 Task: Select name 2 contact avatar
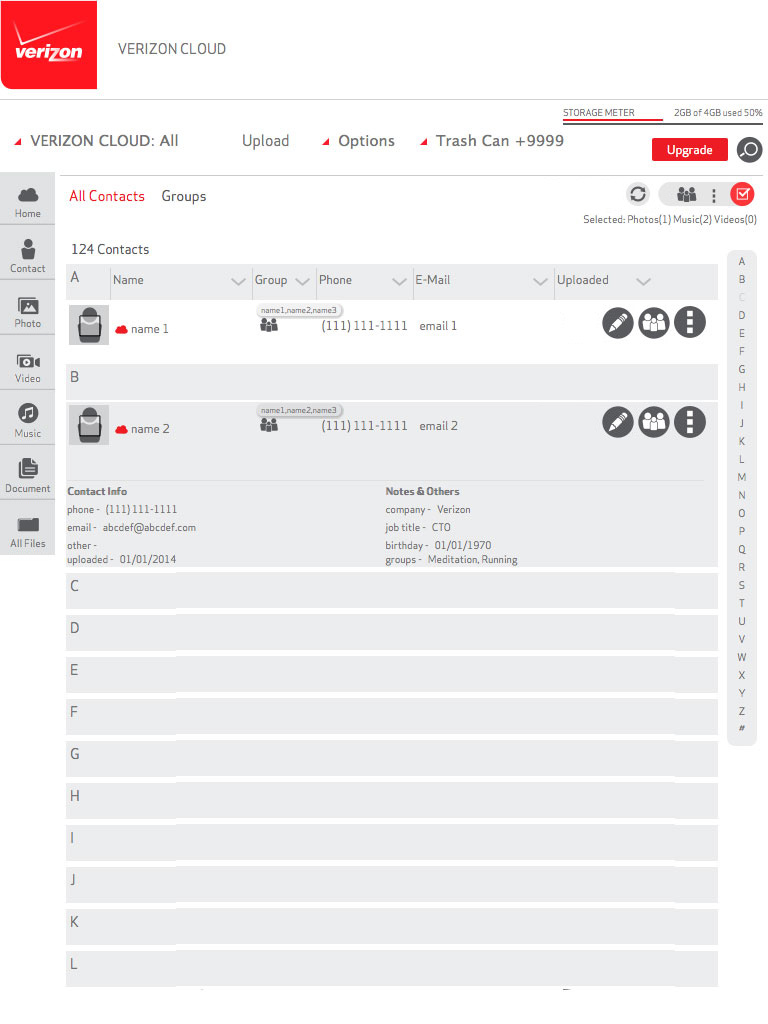coord(89,425)
